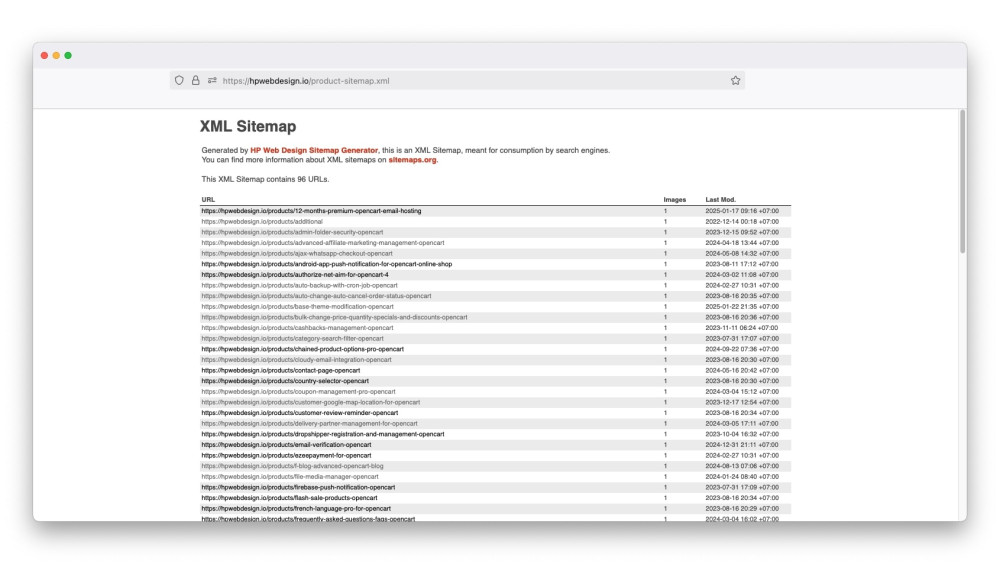1000x585 pixels.
Task: Open the flash-sale-products-opencart link
Action: tap(289, 498)
